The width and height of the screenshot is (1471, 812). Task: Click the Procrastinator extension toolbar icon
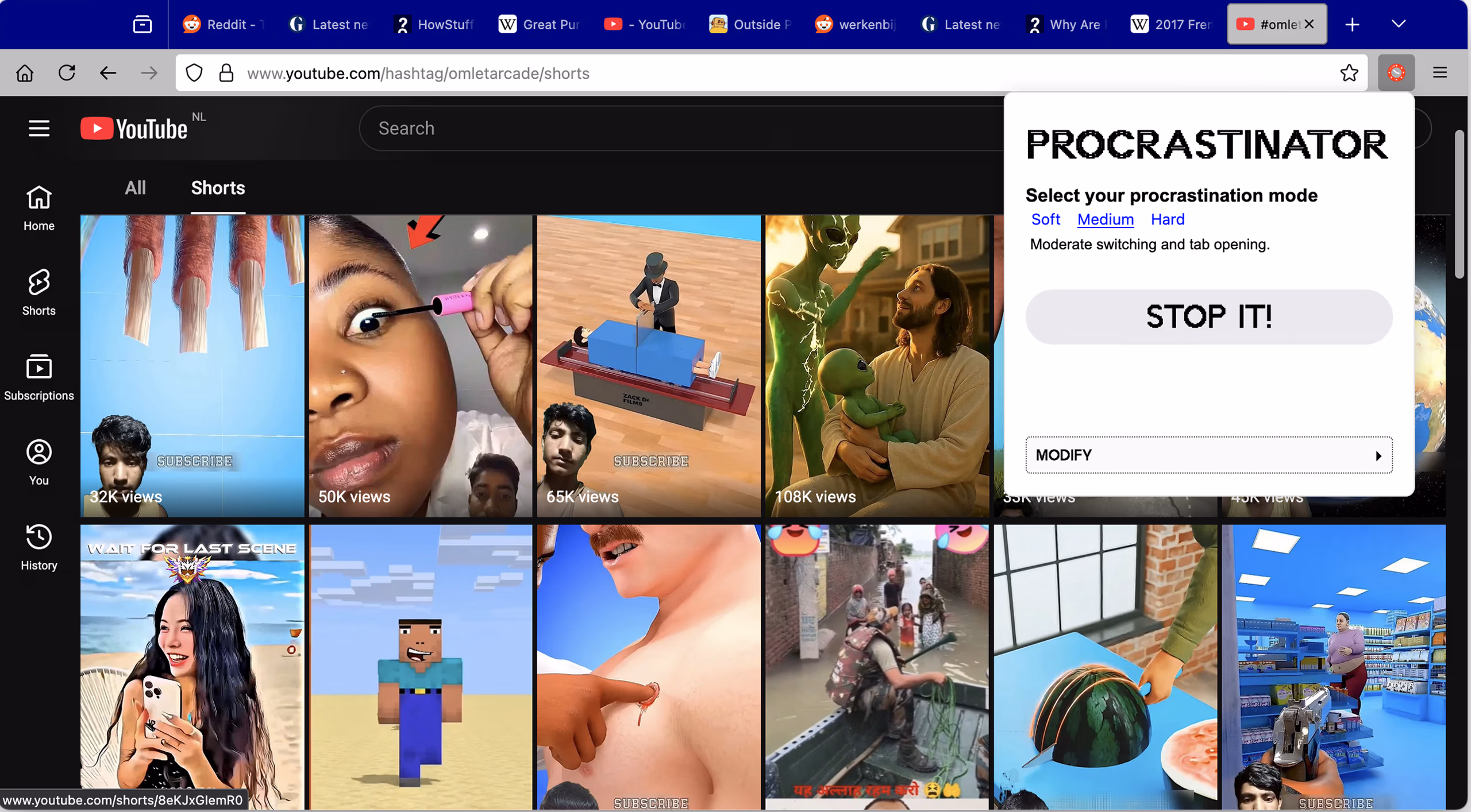click(1396, 73)
